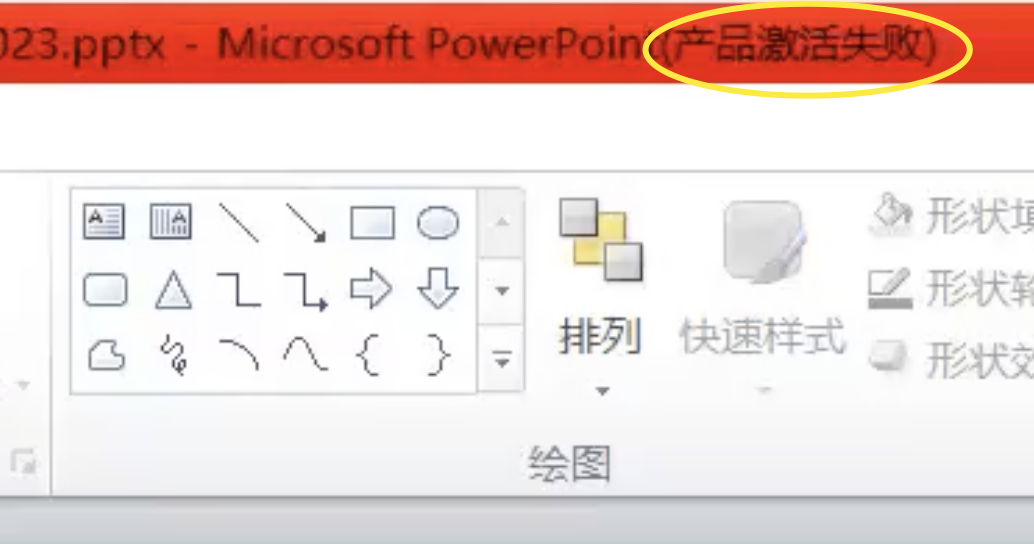Select the Freeform shape tool
The height and width of the screenshot is (544, 1034).
(x=106, y=356)
